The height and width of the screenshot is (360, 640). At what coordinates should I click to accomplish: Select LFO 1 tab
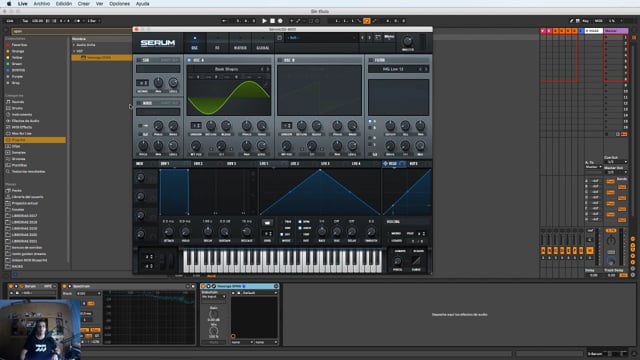[264, 164]
